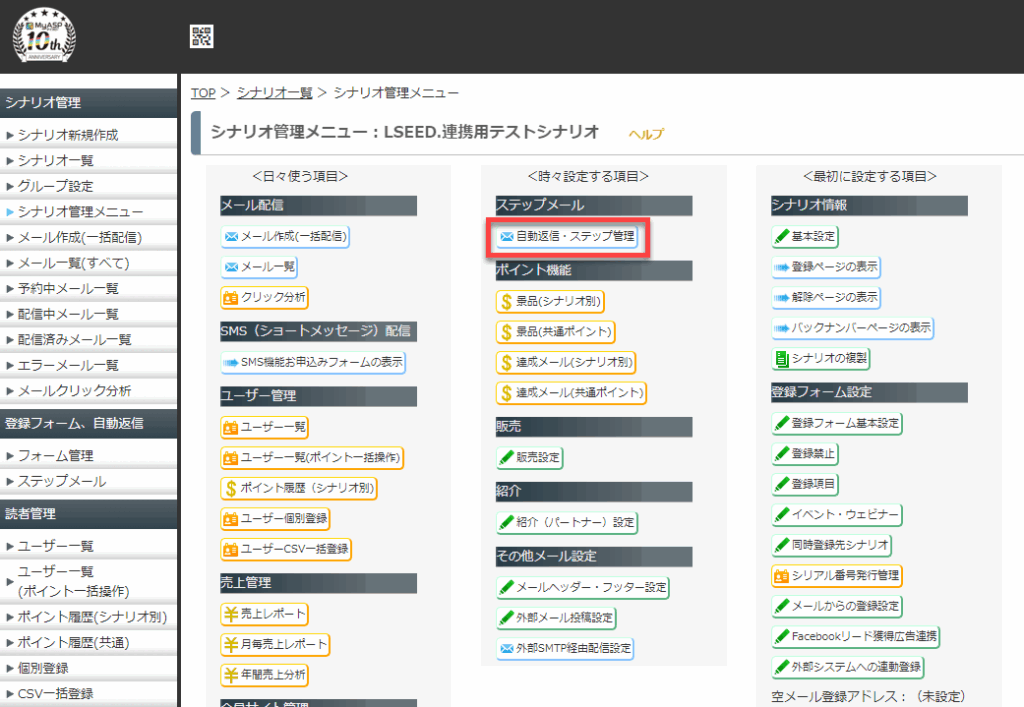Click the QR code icon in header
Viewport: 1024px width, 707px height.
(202, 37)
